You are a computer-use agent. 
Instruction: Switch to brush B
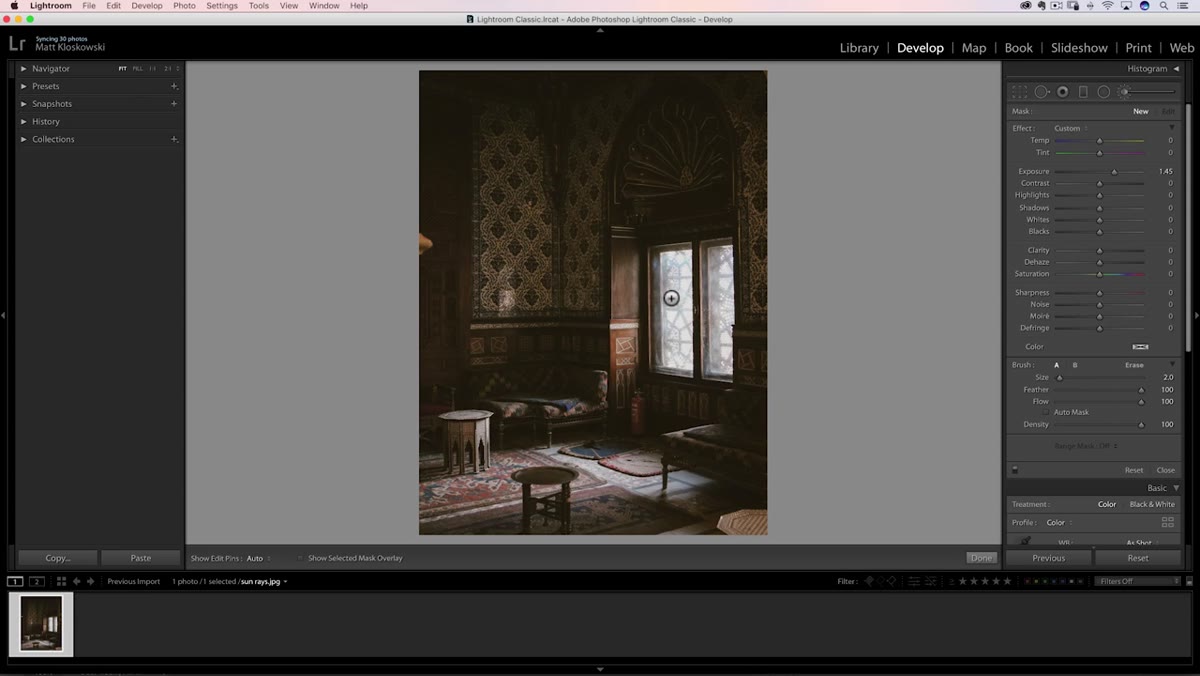pyautogui.click(x=1075, y=365)
